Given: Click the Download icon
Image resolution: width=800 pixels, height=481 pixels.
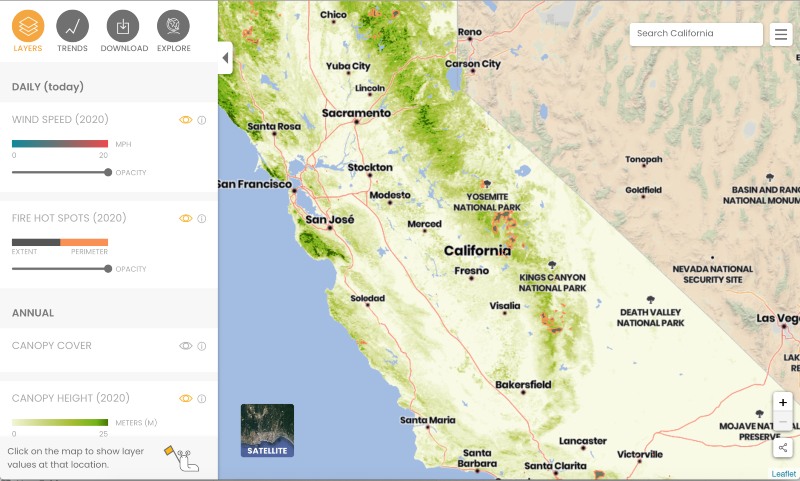Looking at the screenshot, I should tap(123, 25).
